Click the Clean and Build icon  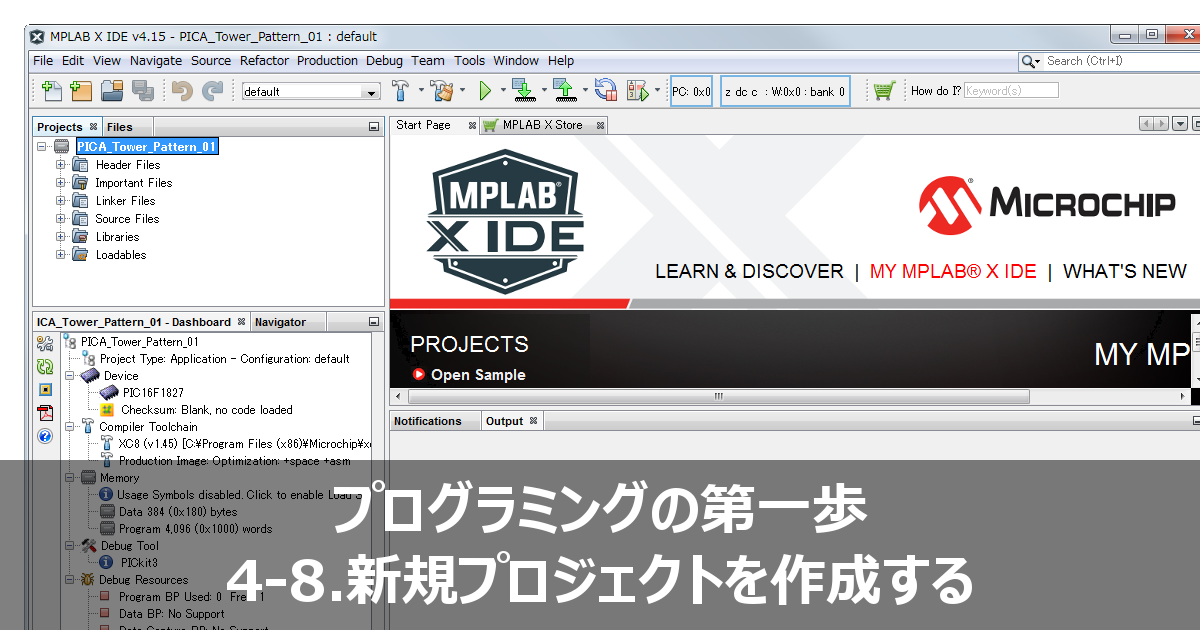click(x=443, y=91)
